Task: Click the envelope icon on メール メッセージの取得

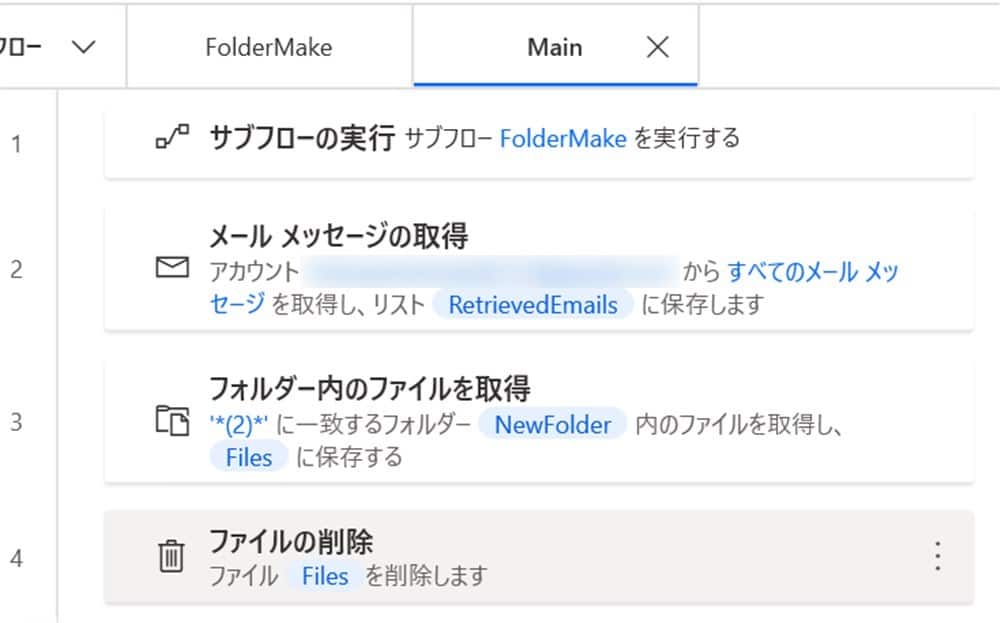Action: coord(174,267)
